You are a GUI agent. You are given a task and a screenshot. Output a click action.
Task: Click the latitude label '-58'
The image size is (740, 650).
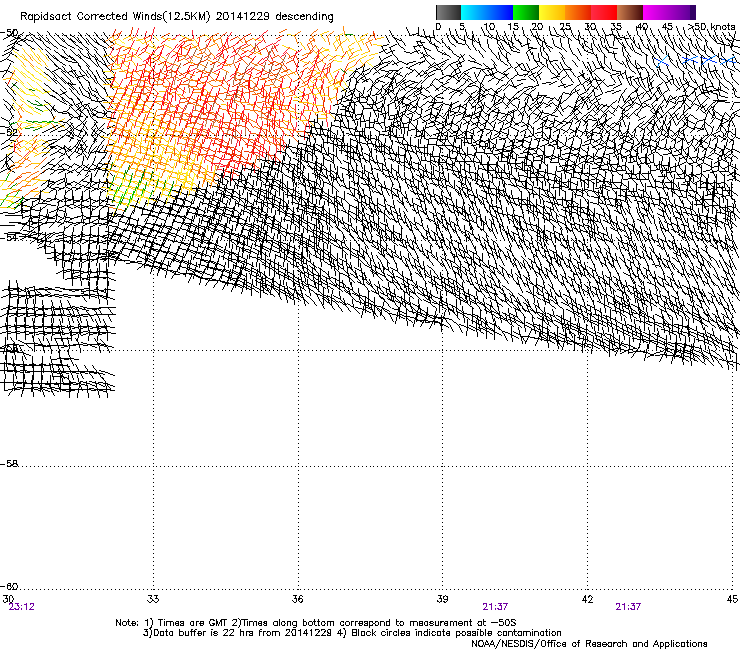tap(9, 464)
